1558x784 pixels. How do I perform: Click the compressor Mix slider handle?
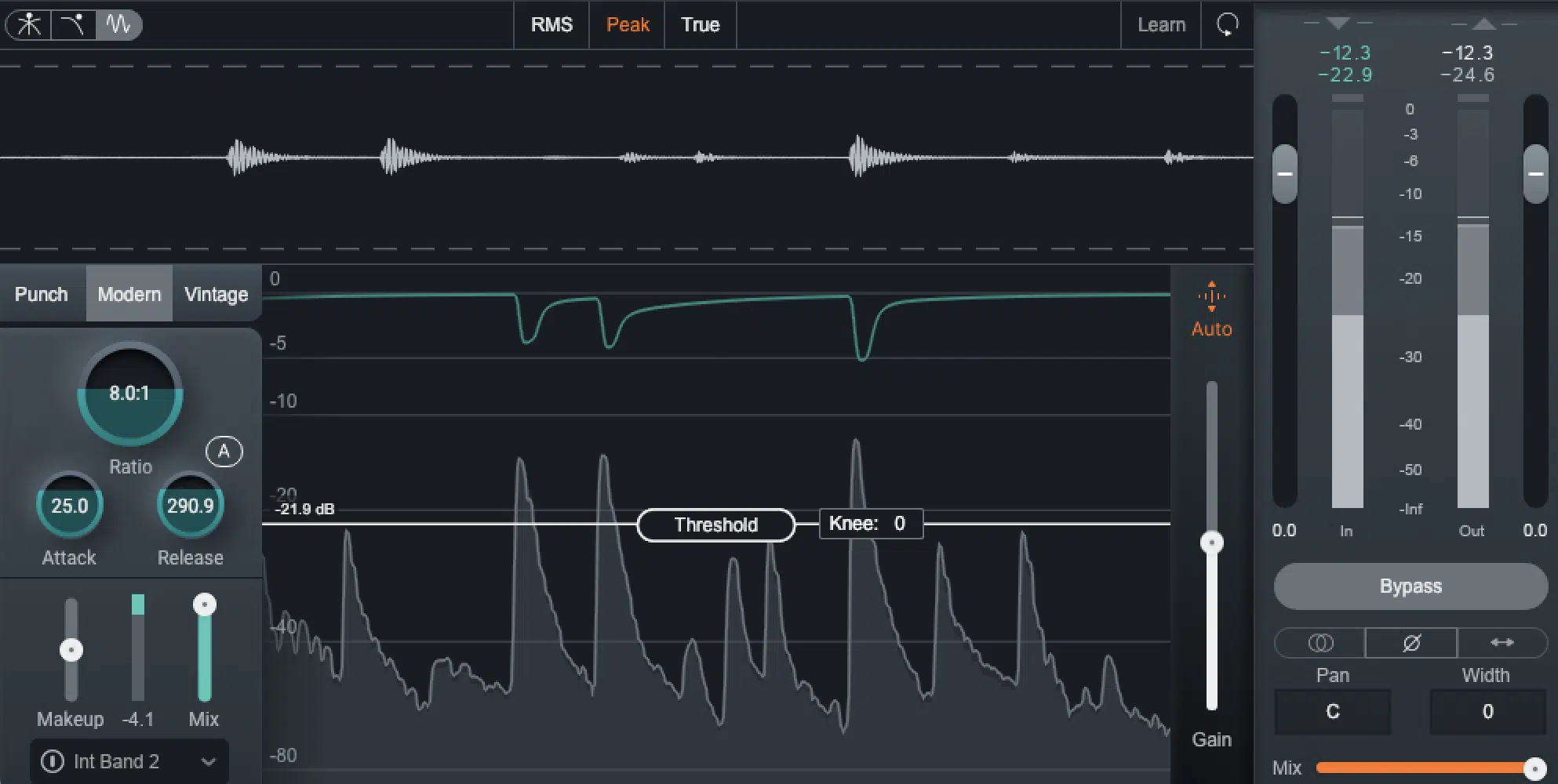pyautogui.click(x=205, y=604)
